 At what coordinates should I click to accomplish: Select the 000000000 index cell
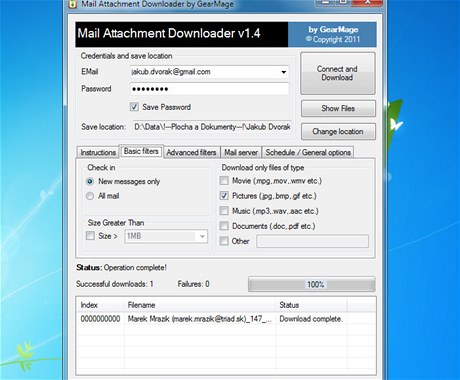pyautogui.click(x=100, y=319)
